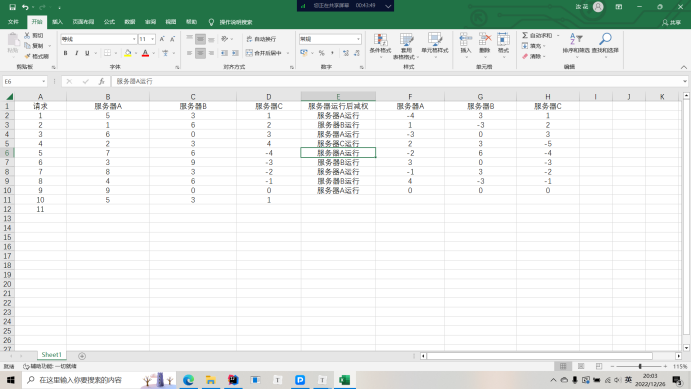The height and width of the screenshot is (389, 692).
Task: Toggle middle vertical alignment
Action: point(200,39)
